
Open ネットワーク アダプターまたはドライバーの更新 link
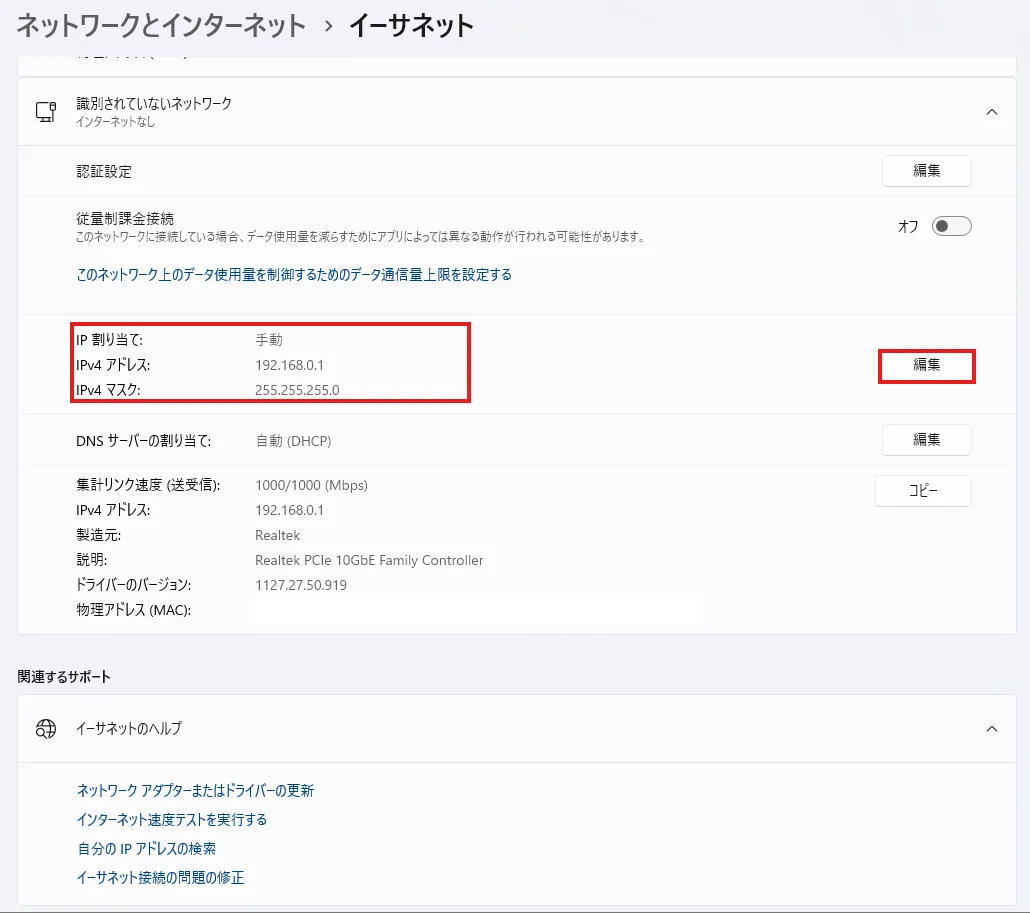(195, 790)
